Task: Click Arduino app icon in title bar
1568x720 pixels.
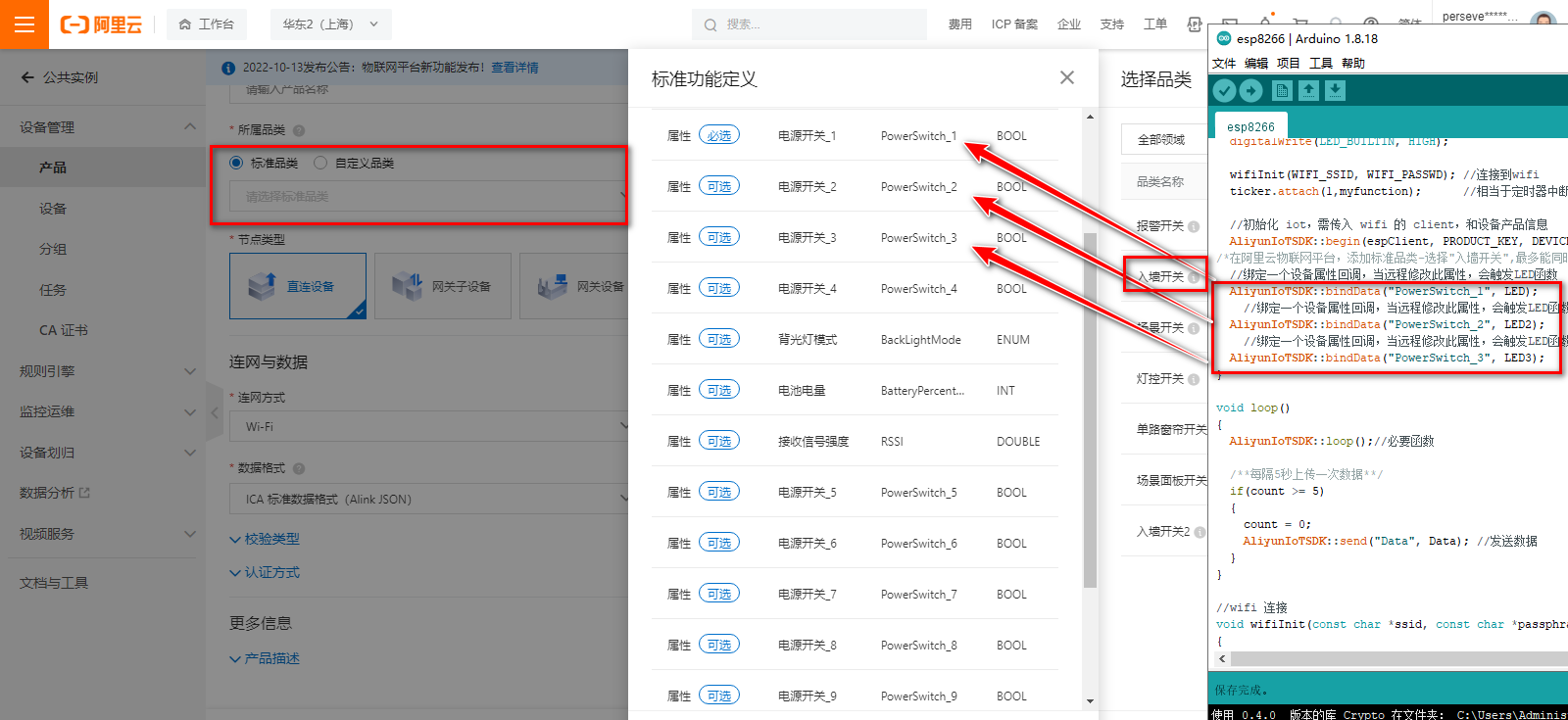Action: click(x=1223, y=38)
